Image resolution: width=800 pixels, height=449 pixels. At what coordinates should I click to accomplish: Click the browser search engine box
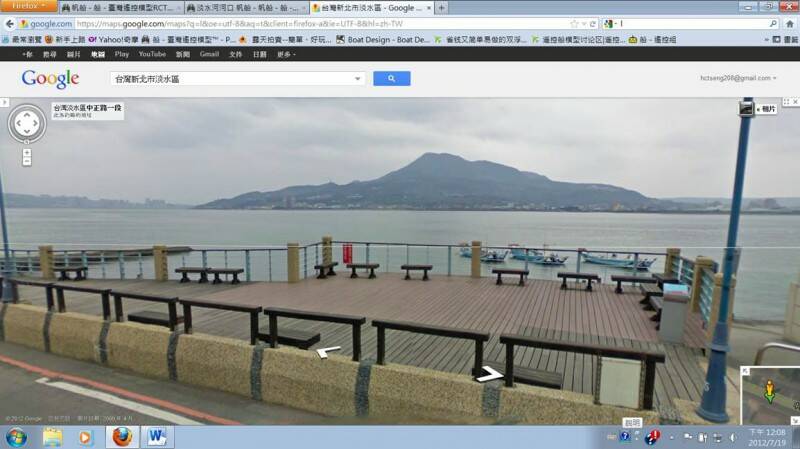[691, 23]
